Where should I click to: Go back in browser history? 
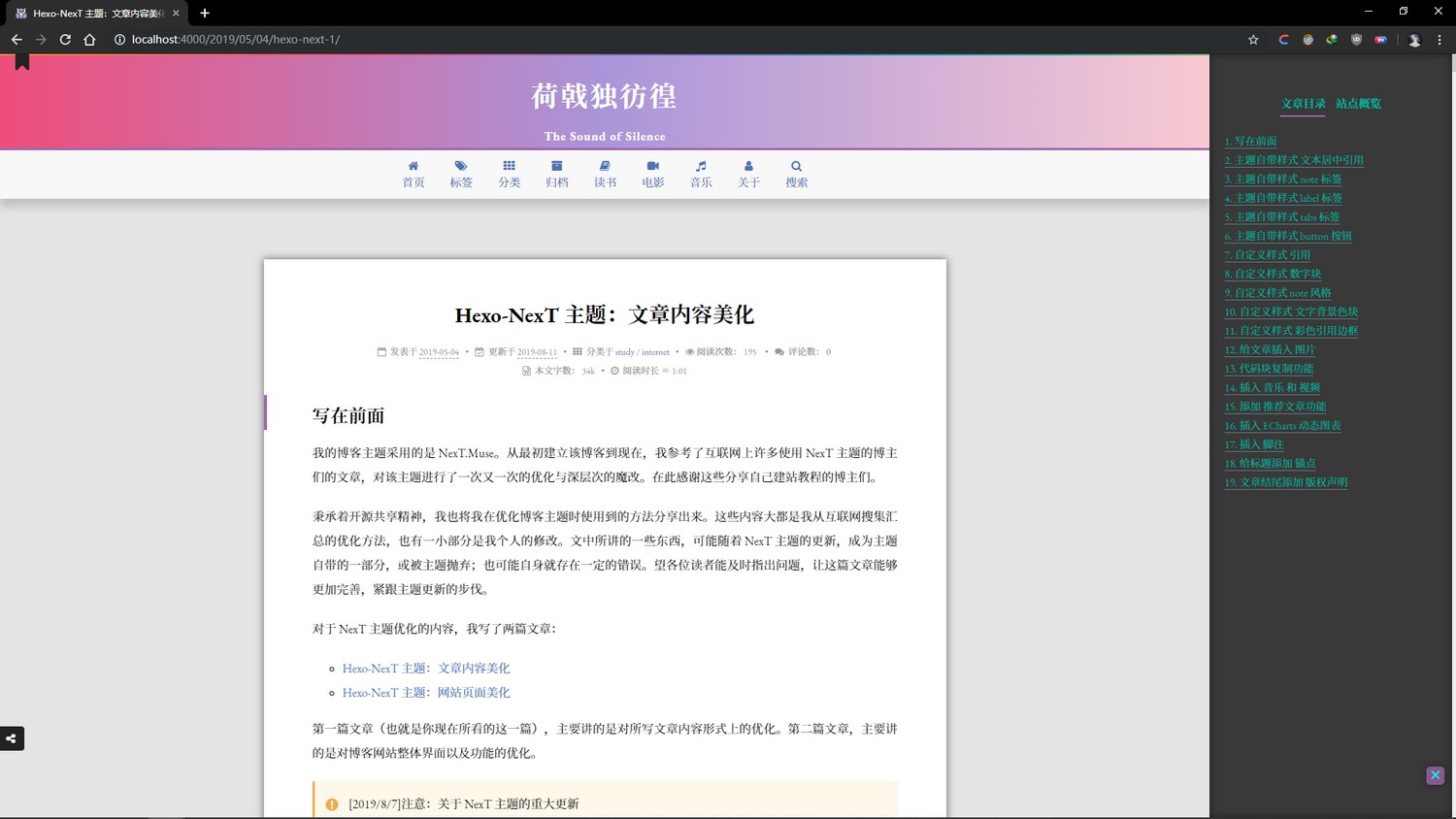pos(17,40)
